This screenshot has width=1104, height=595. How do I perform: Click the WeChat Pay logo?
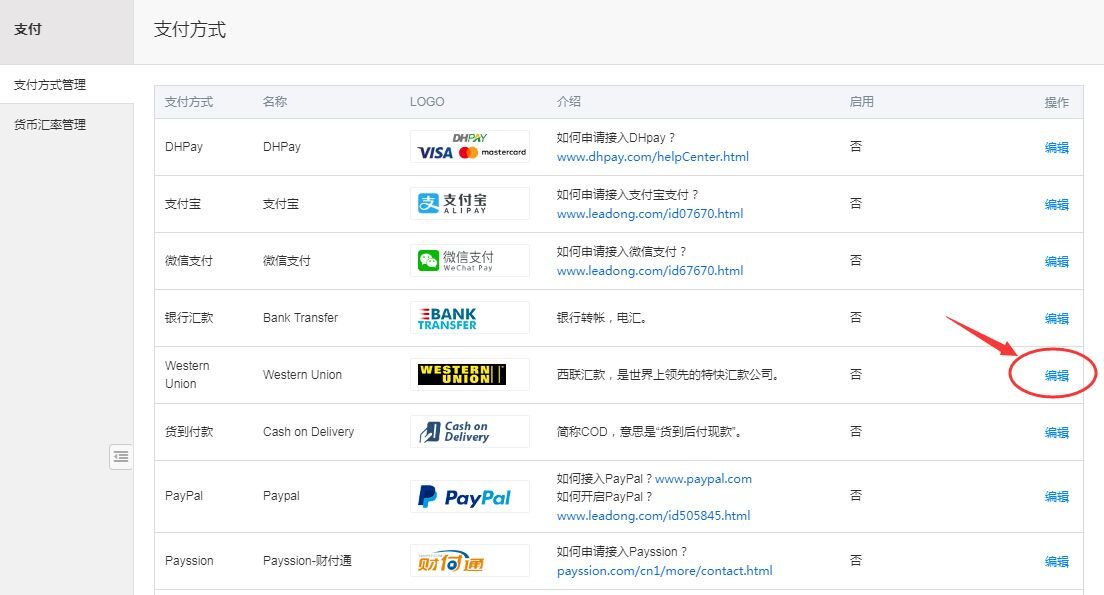point(470,261)
